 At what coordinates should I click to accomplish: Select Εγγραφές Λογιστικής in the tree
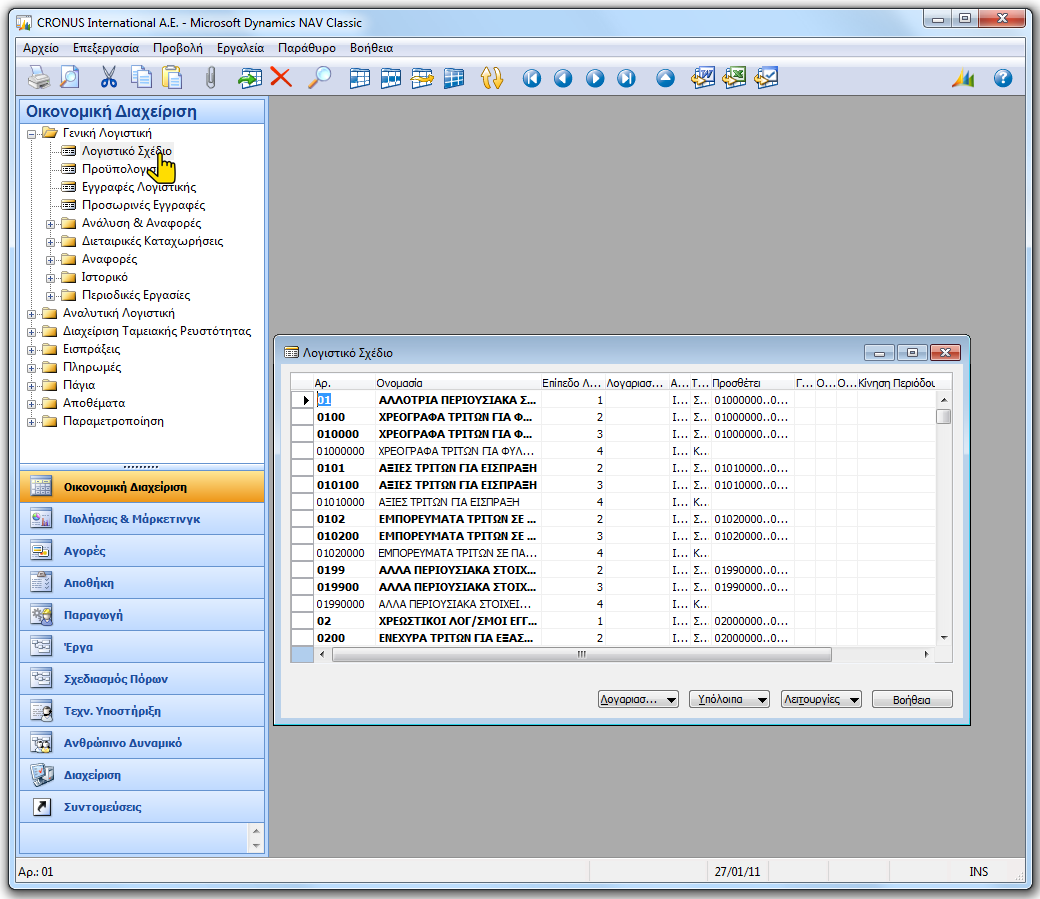tap(139, 187)
